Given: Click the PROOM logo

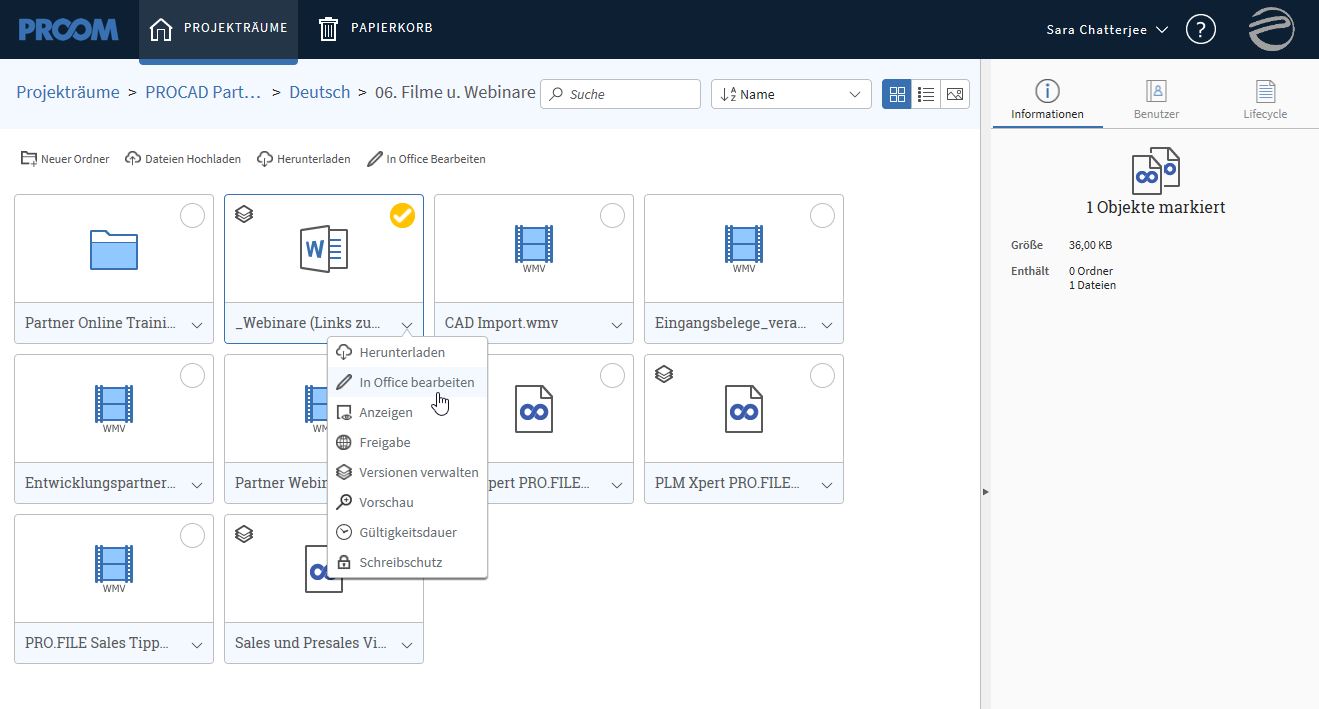Looking at the screenshot, I should tap(66, 29).
